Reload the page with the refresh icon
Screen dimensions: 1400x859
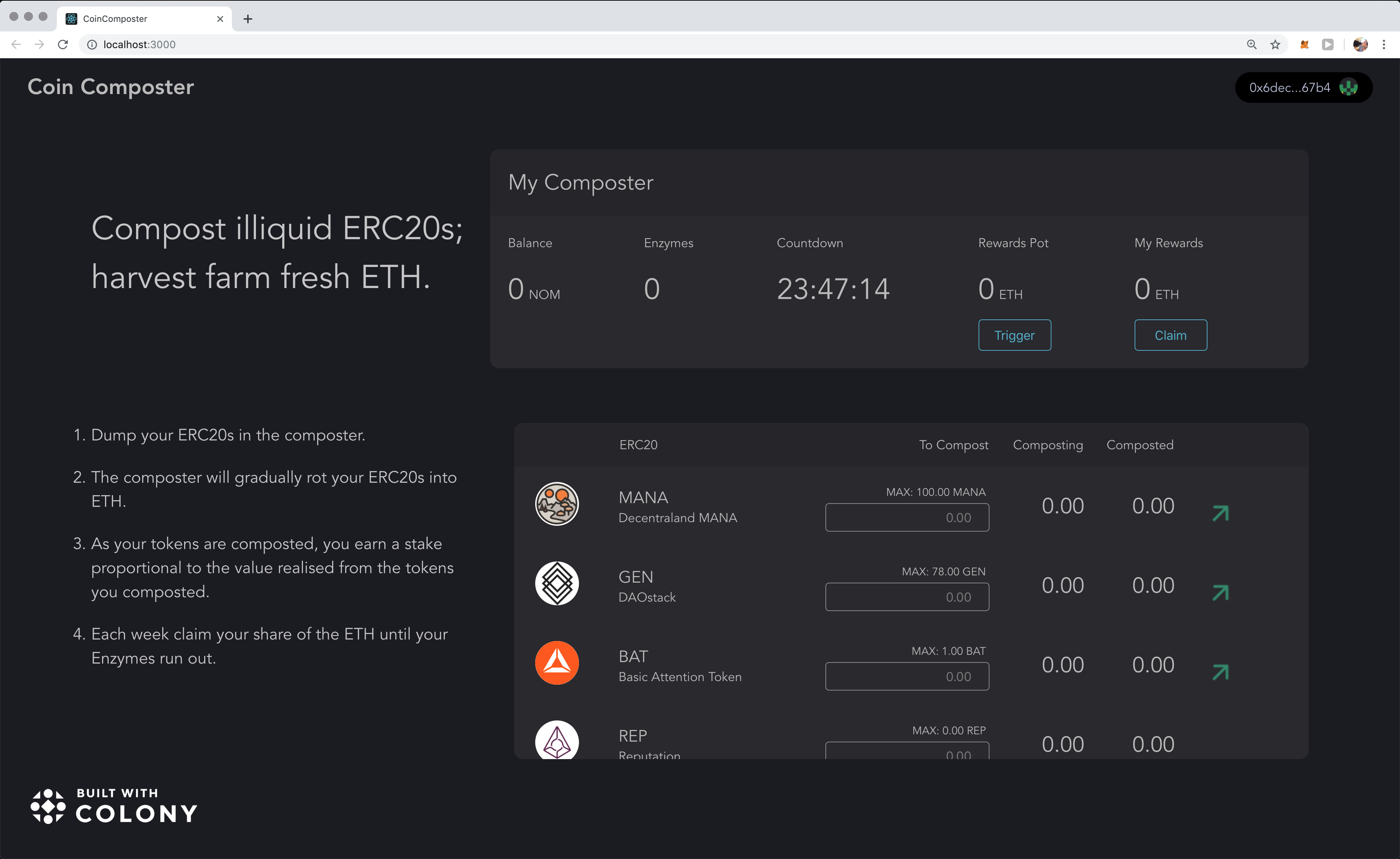[63, 44]
